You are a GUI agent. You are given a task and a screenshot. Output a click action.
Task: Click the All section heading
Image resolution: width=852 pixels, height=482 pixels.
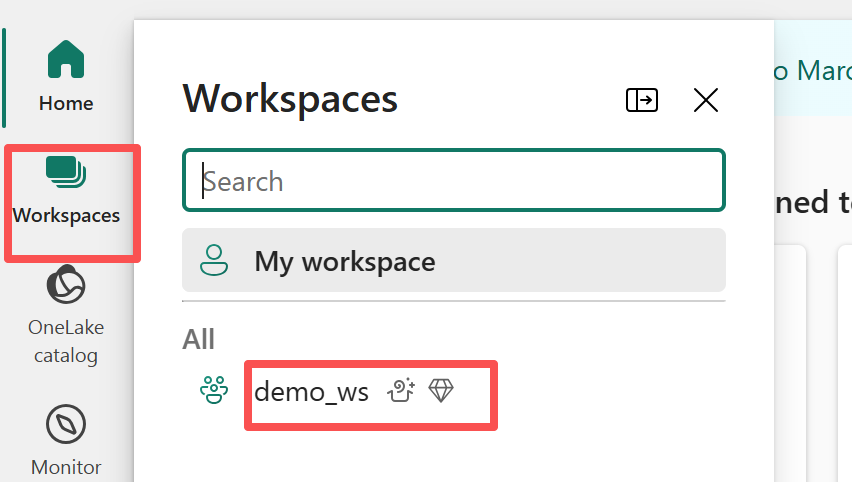(198, 340)
